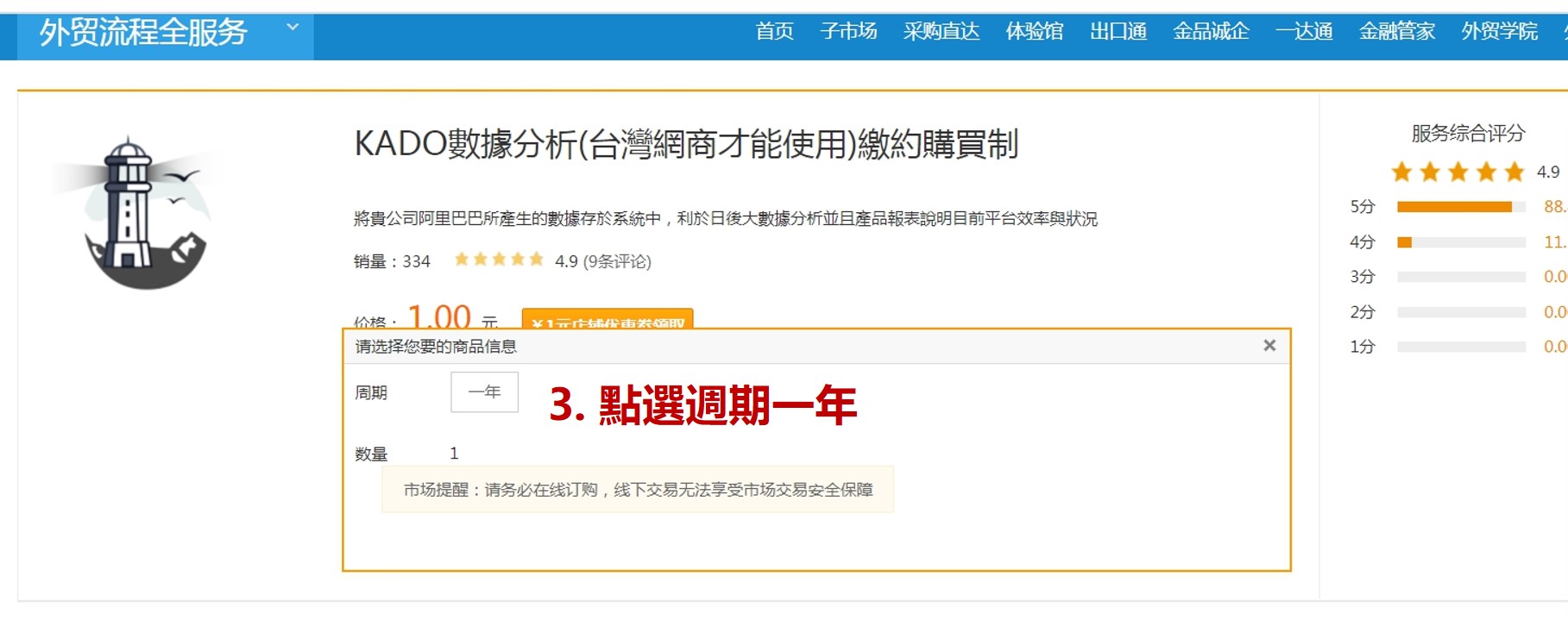Image resolution: width=1568 pixels, height=620 pixels.
Task: Click the product star rating beside 销量
Action: (x=499, y=260)
